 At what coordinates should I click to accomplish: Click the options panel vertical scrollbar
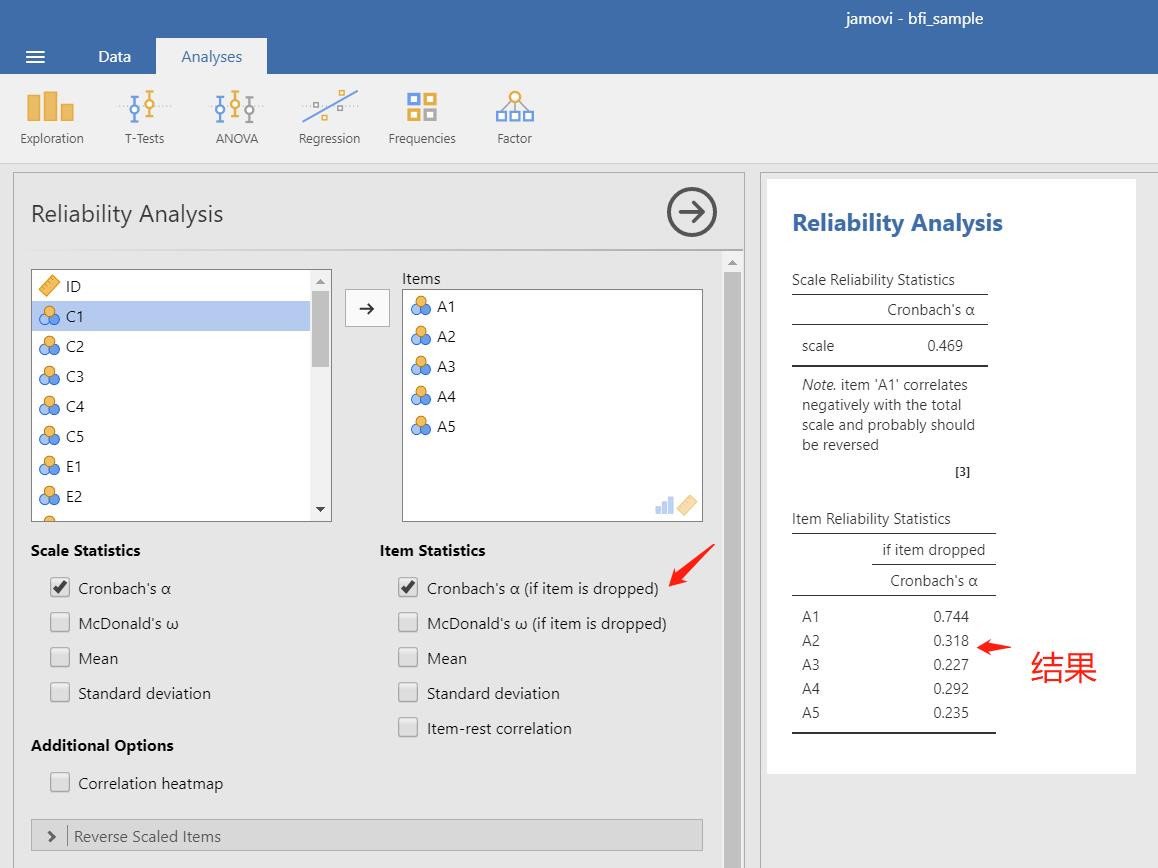point(733,570)
